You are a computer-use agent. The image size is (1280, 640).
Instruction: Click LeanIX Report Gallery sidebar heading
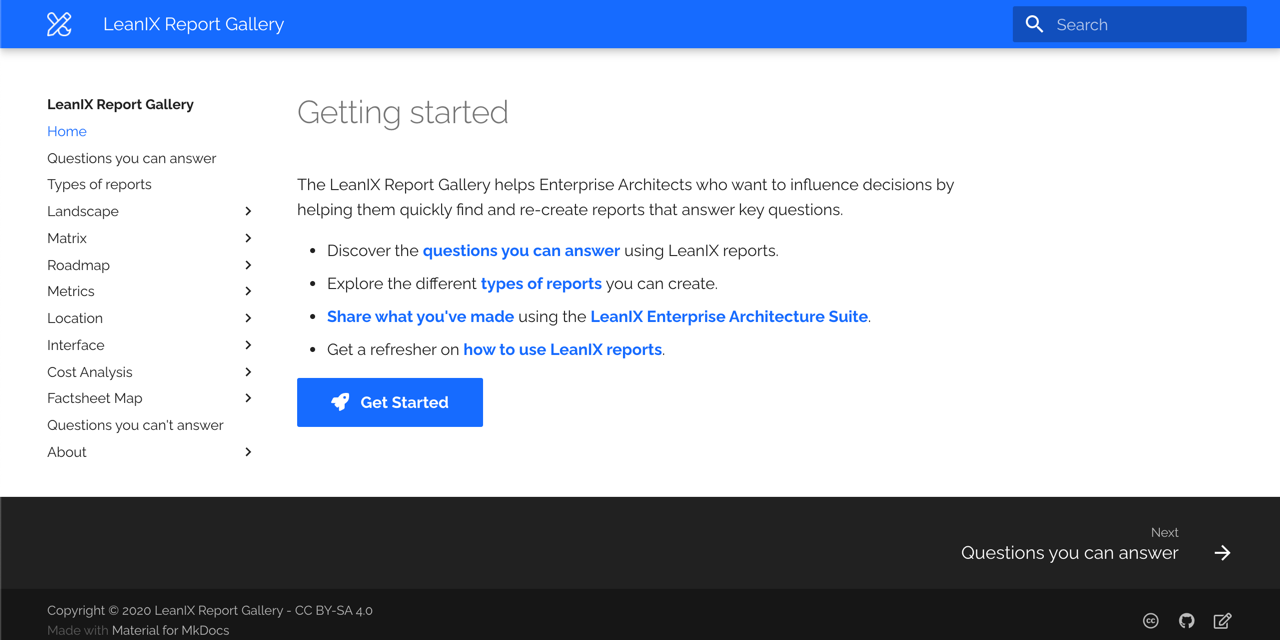point(120,104)
